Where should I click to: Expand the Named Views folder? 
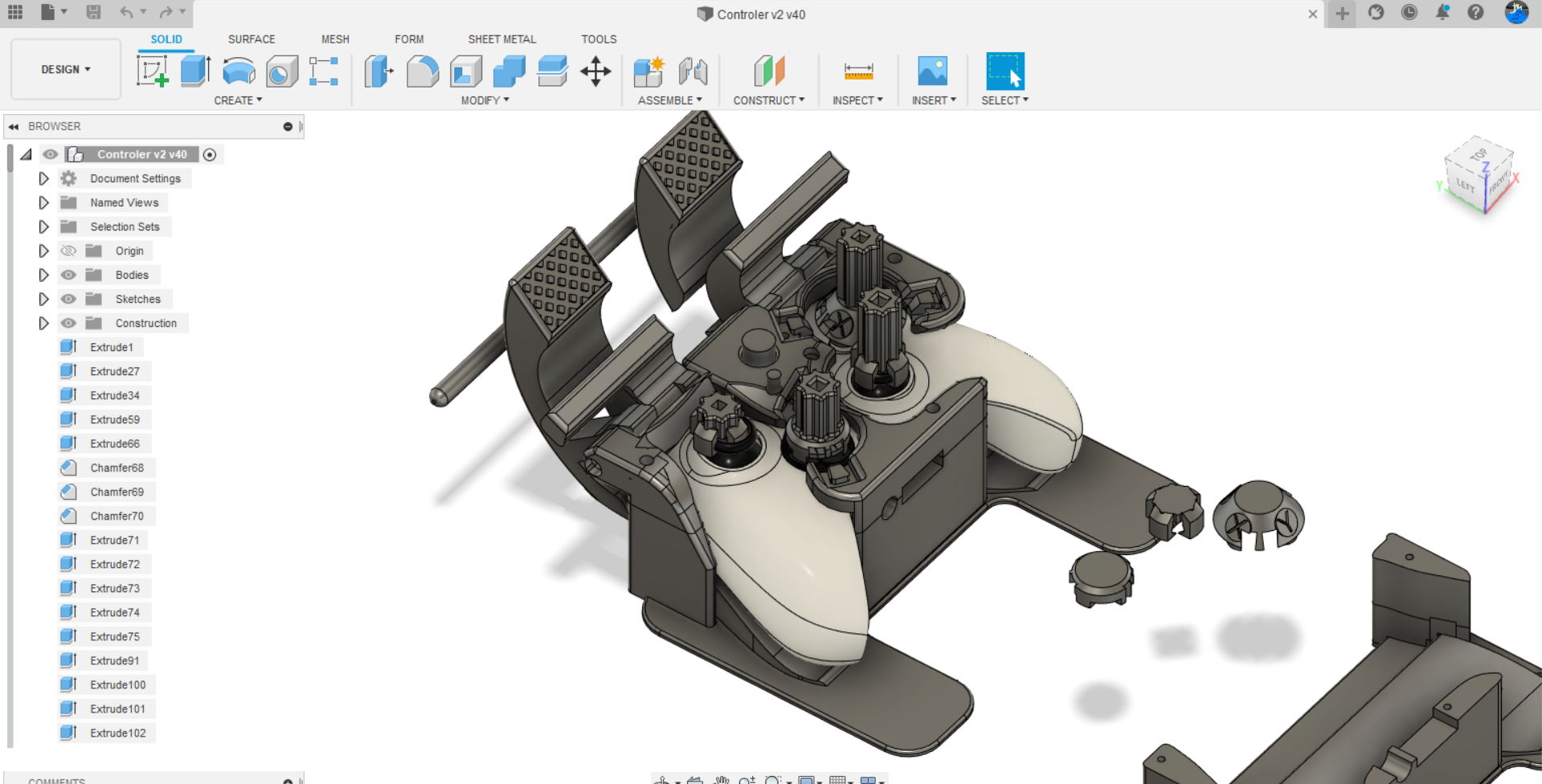click(x=43, y=202)
